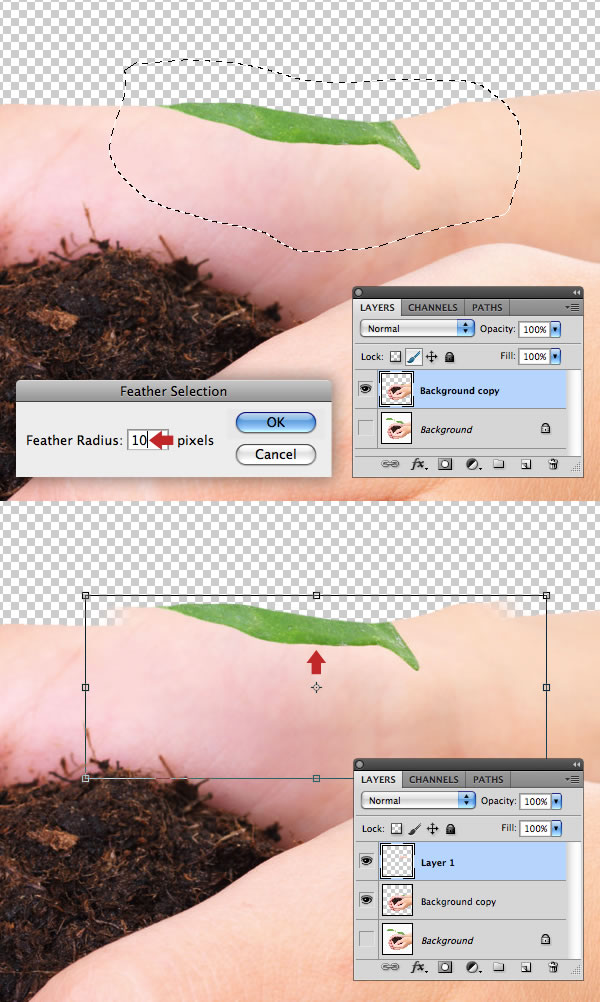Open Channels tab in the two-layer Layers panel
Screen dimensions: 600x1002
pyautogui.click(x=433, y=307)
